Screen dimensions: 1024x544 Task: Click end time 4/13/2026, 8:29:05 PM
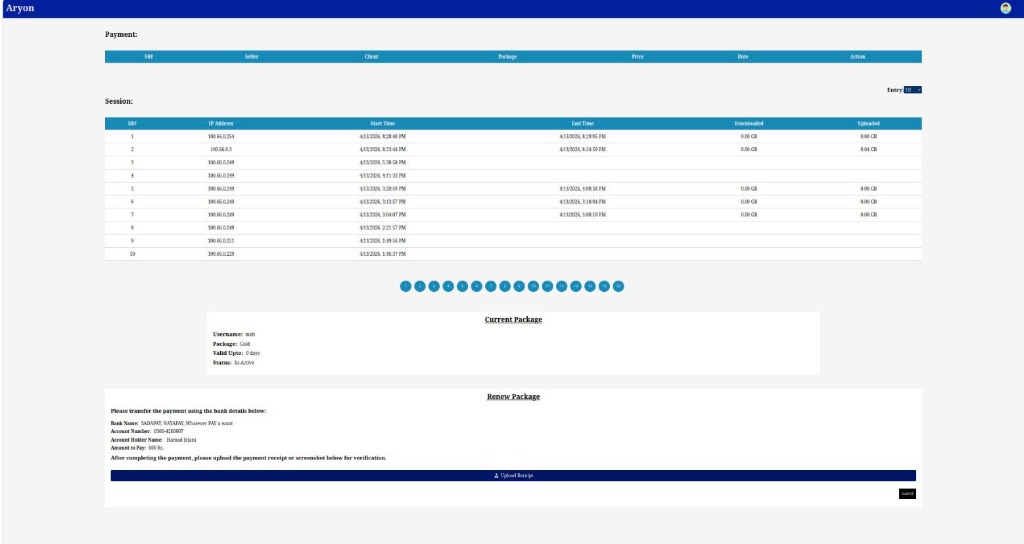pos(583,136)
